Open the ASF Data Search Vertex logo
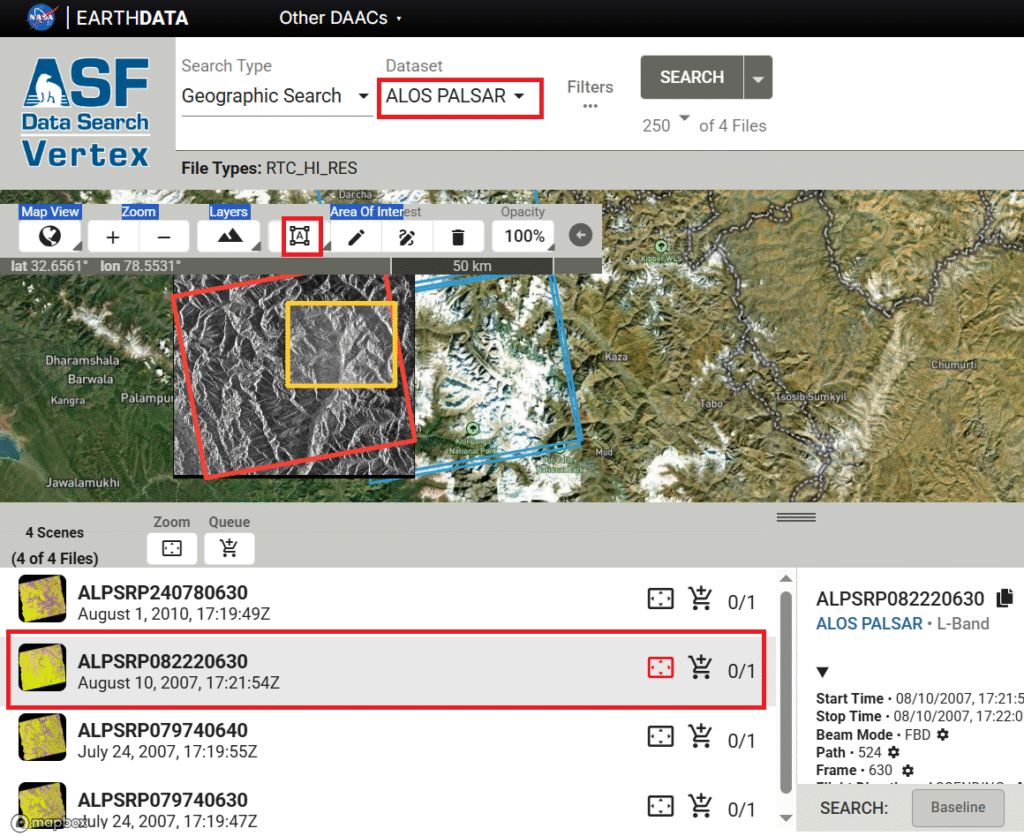 point(86,113)
